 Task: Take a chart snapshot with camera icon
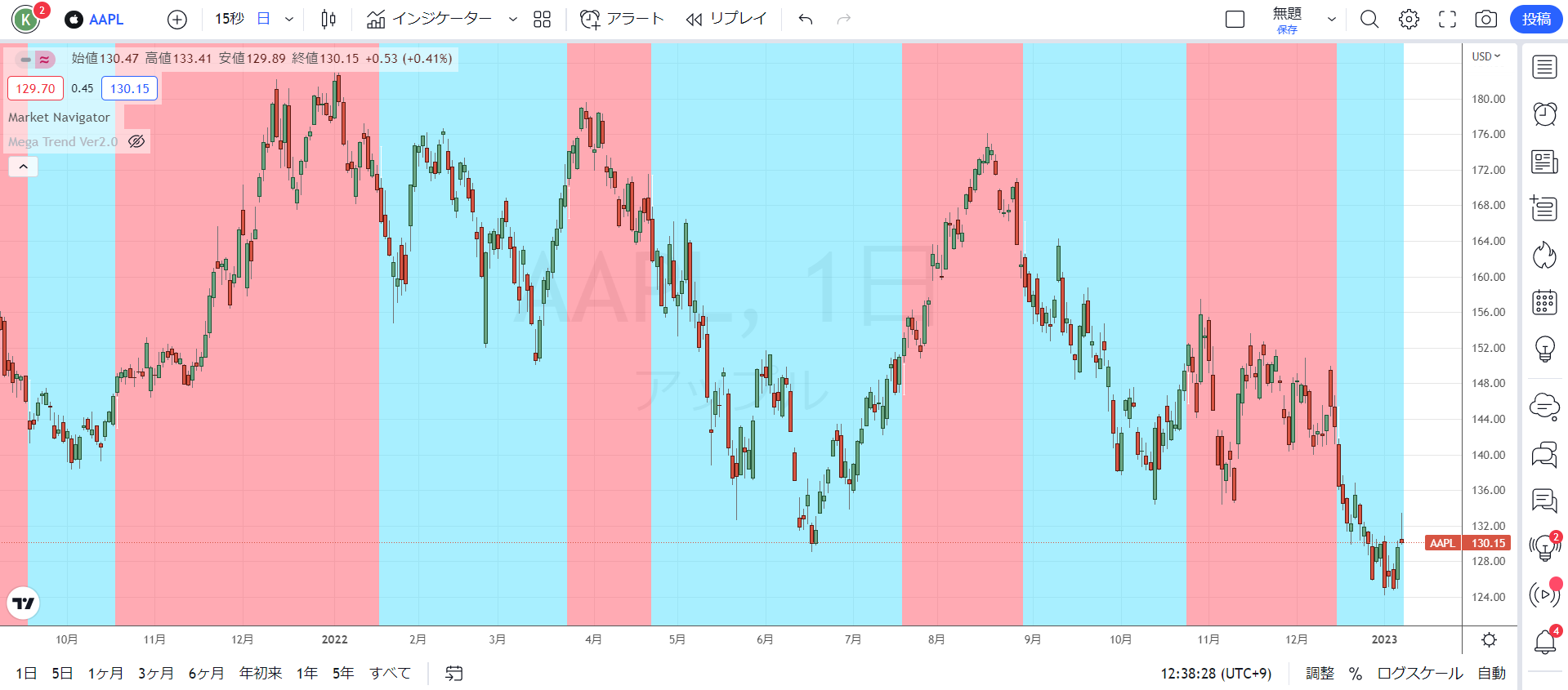coord(1485,20)
